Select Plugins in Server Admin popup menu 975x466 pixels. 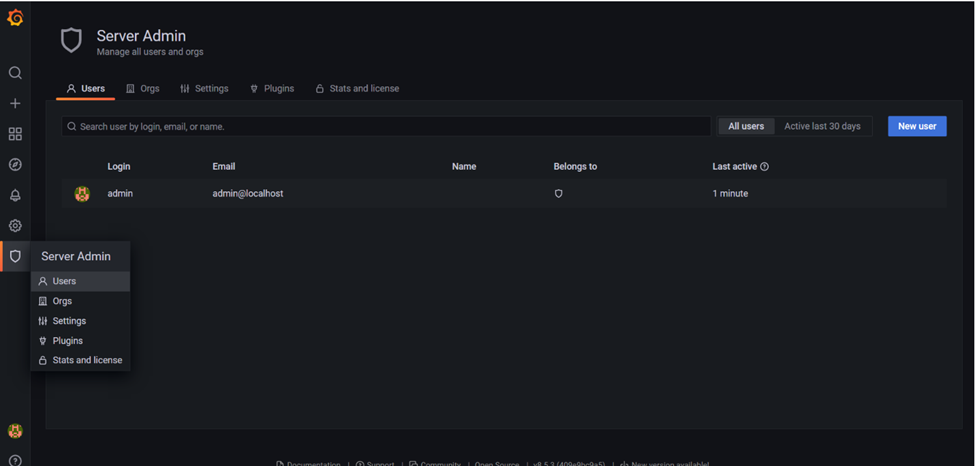point(80,341)
